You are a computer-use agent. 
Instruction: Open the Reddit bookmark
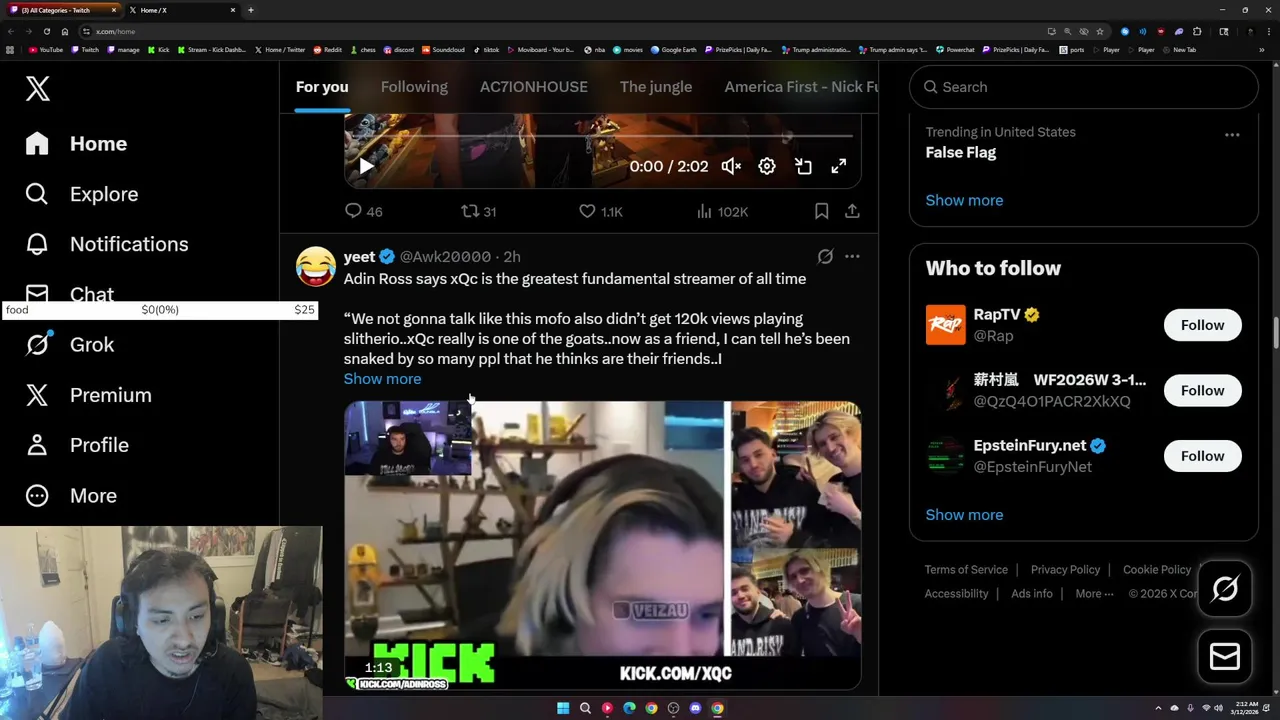coord(327,49)
